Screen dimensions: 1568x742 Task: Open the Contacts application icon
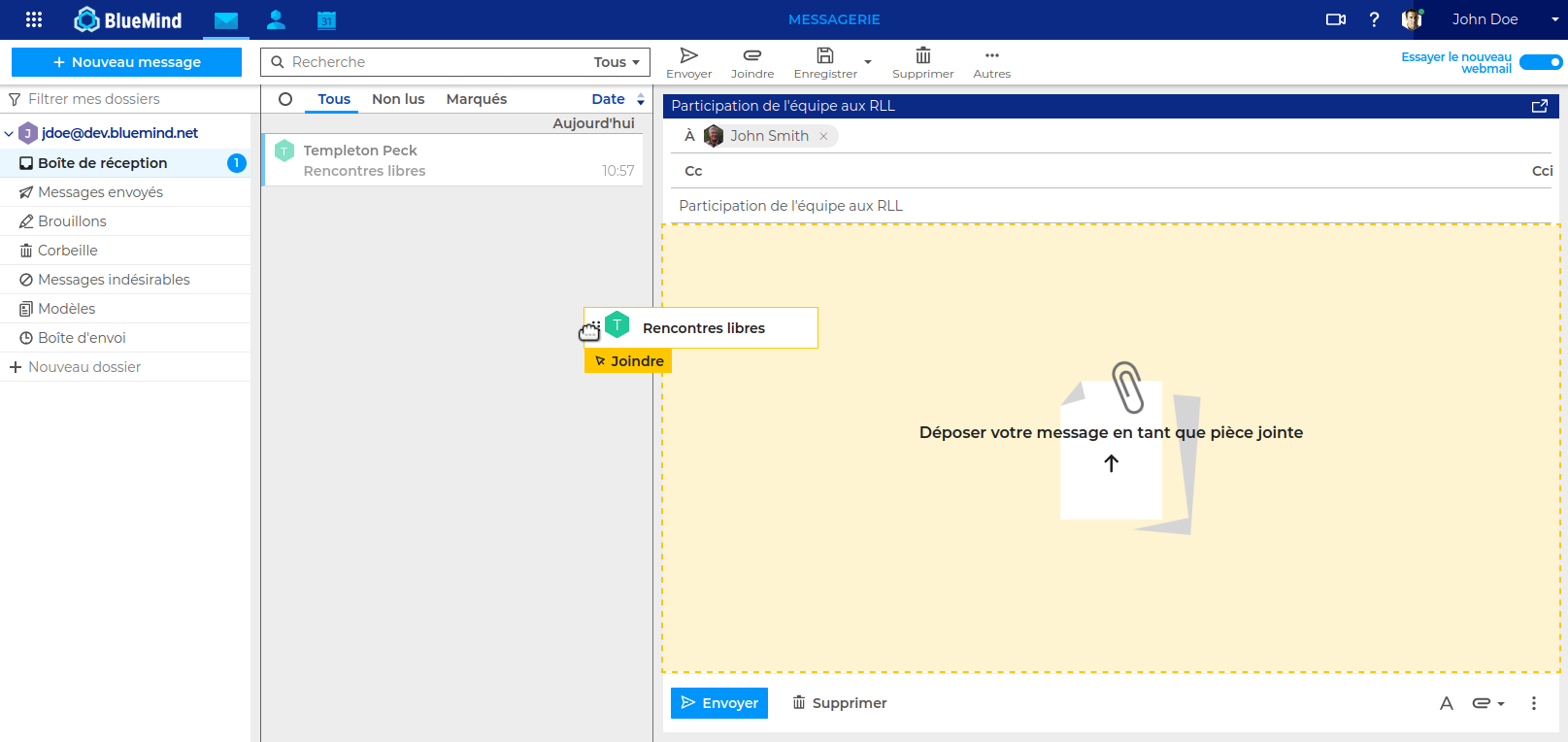point(276,19)
